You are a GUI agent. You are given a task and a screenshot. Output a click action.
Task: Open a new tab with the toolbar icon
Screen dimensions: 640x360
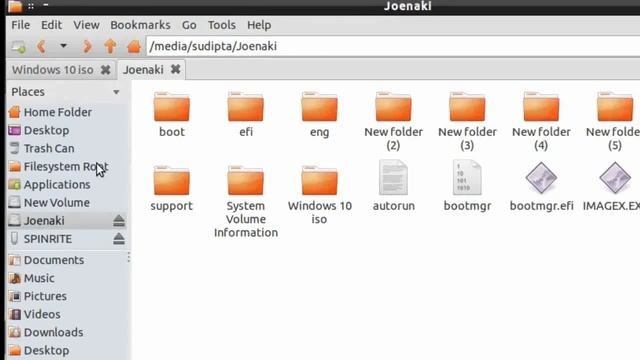pyautogui.click(x=18, y=47)
